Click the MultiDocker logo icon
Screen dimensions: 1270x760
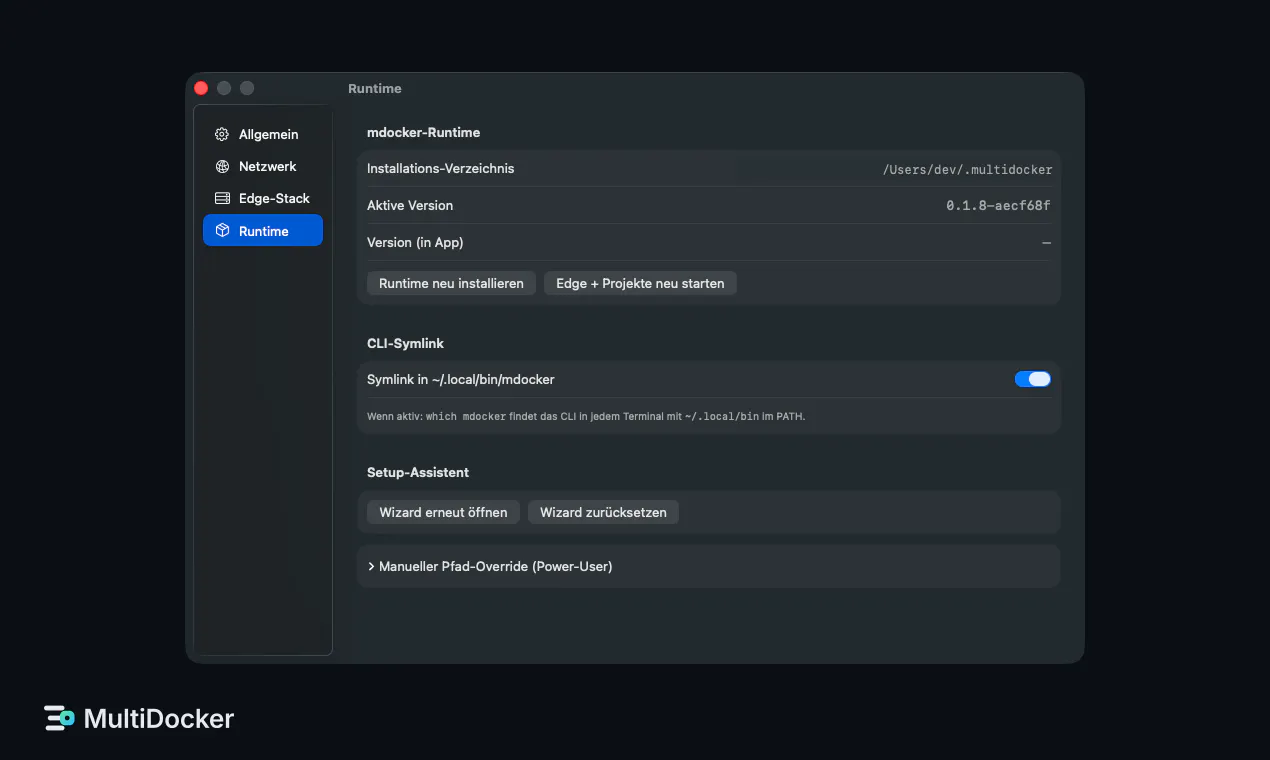[x=59, y=718]
